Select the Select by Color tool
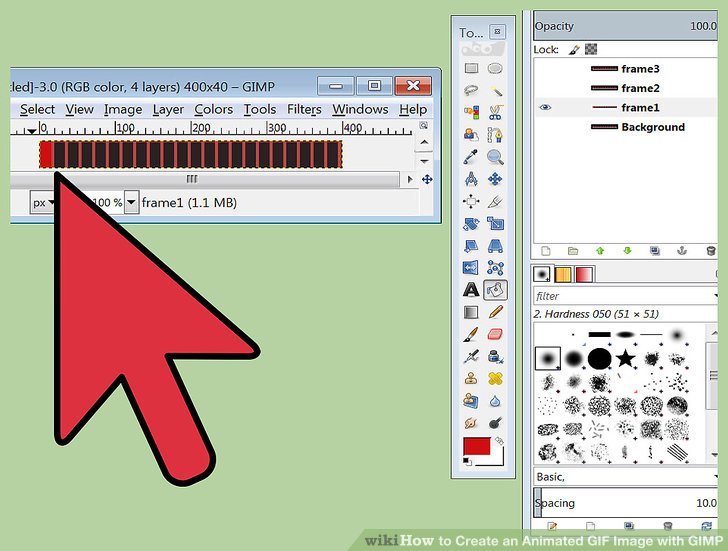This screenshot has height=551, width=728. pos(471,112)
